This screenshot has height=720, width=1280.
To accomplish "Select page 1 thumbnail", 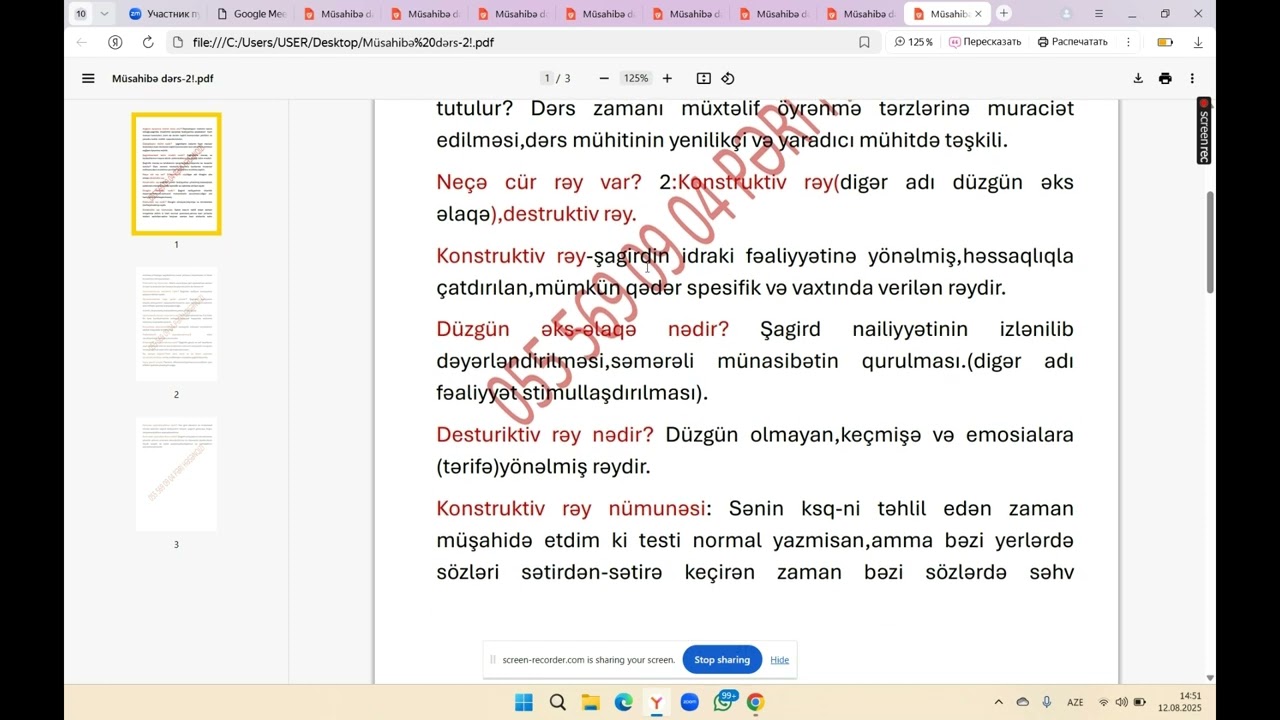I will coord(176,174).
